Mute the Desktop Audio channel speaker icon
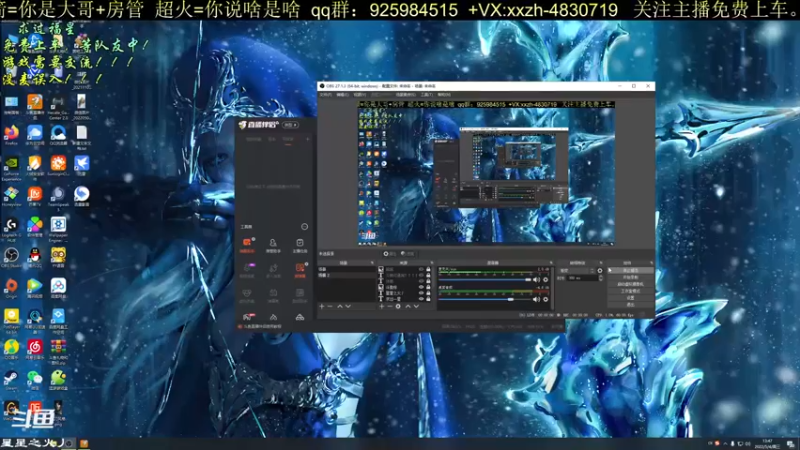Image resolution: width=800 pixels, height=450 pixels. point(536,299)
